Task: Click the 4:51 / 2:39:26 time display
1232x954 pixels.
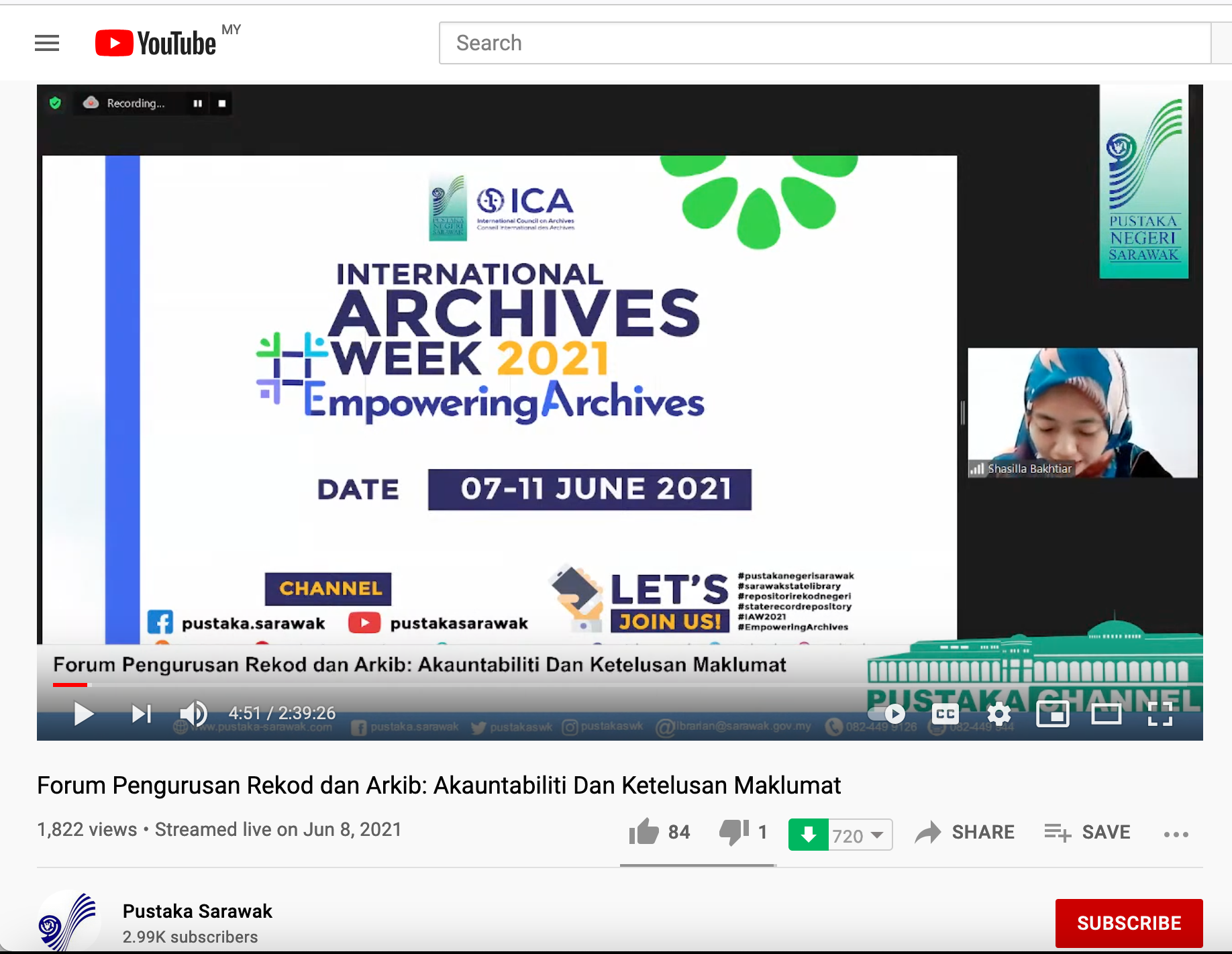Action: pos(282,712)
